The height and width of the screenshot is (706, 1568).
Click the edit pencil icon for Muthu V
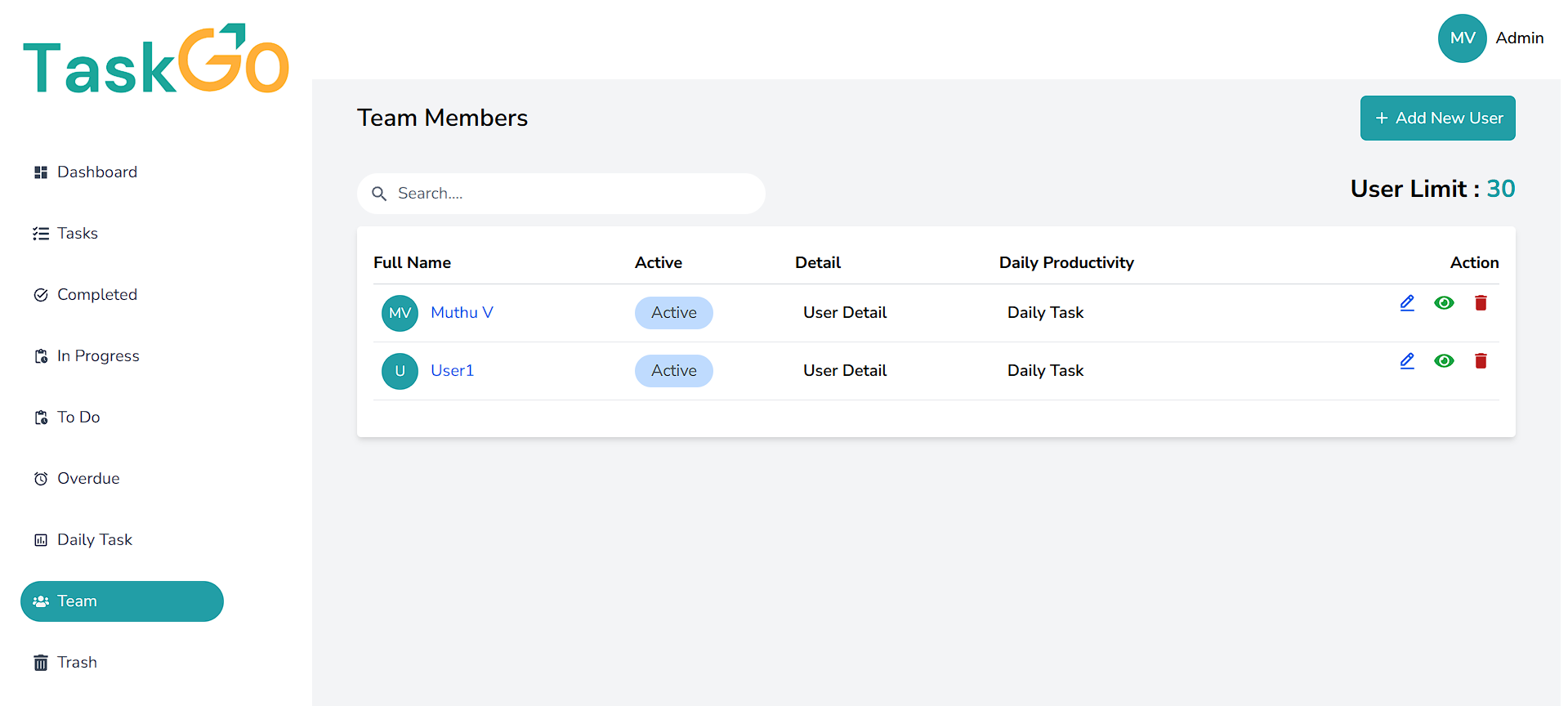(x=1406, y=303)
